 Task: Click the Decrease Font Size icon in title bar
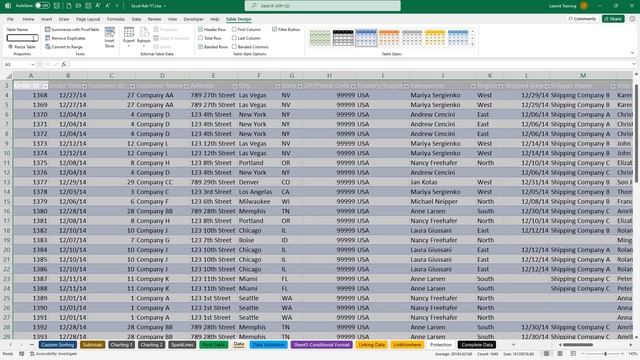(x=108, y=6)
